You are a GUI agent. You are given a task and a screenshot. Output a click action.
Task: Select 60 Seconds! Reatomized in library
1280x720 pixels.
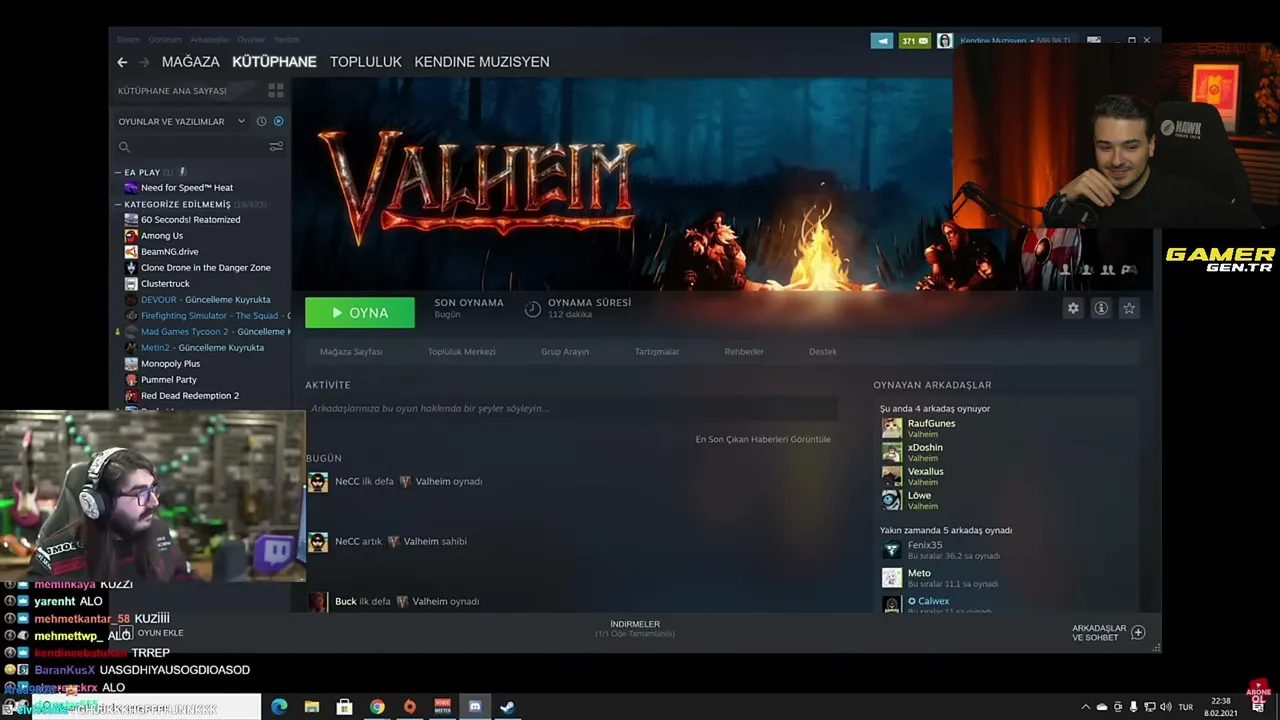pos(190,220)
